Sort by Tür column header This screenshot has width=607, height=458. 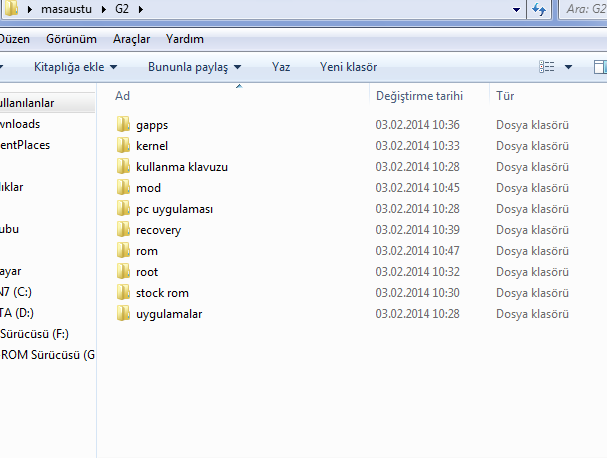tap(505, 96)
